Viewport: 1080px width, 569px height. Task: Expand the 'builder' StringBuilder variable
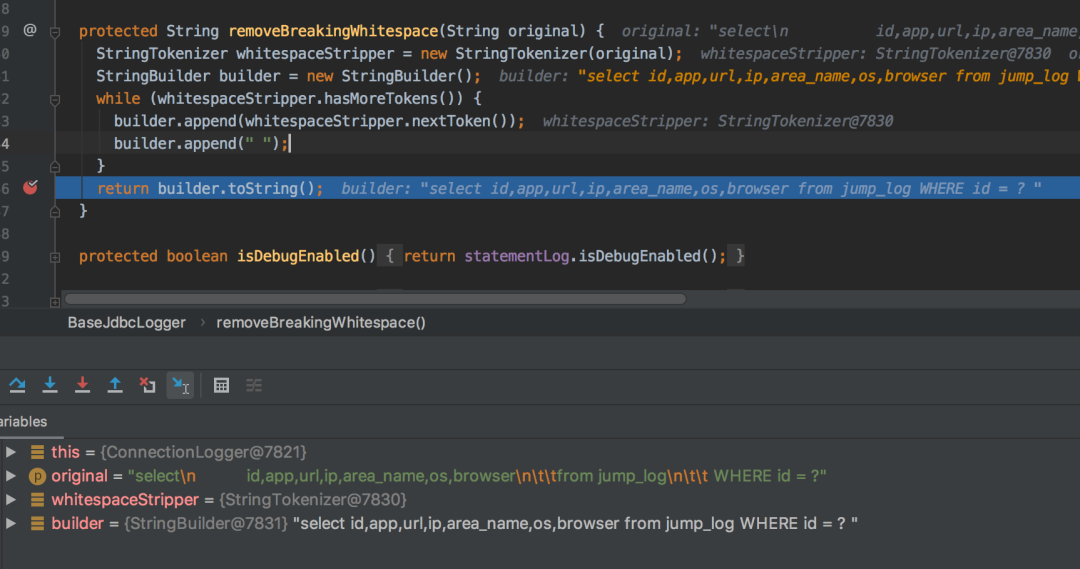(11, 524)
